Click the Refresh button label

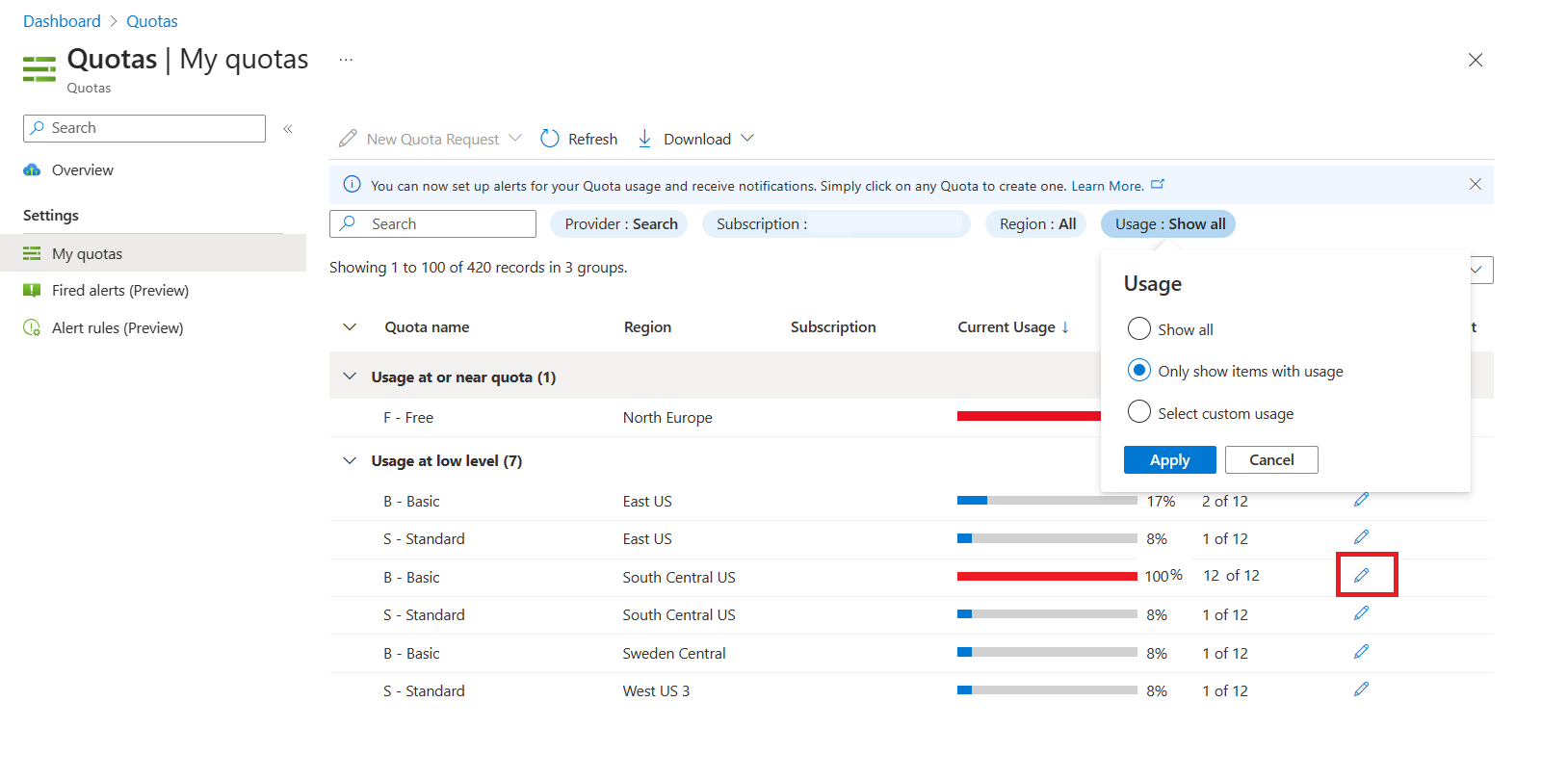click(592, 139)
